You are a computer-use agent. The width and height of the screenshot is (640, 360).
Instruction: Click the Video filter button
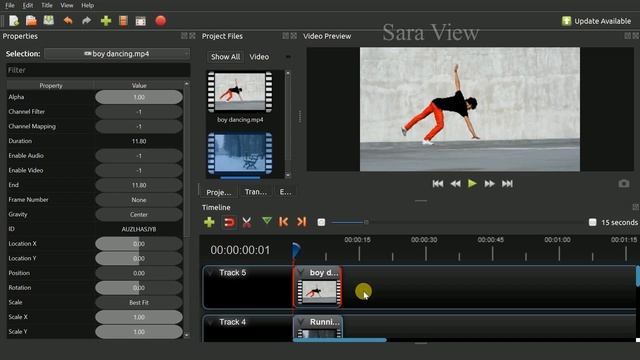[259, 57]
